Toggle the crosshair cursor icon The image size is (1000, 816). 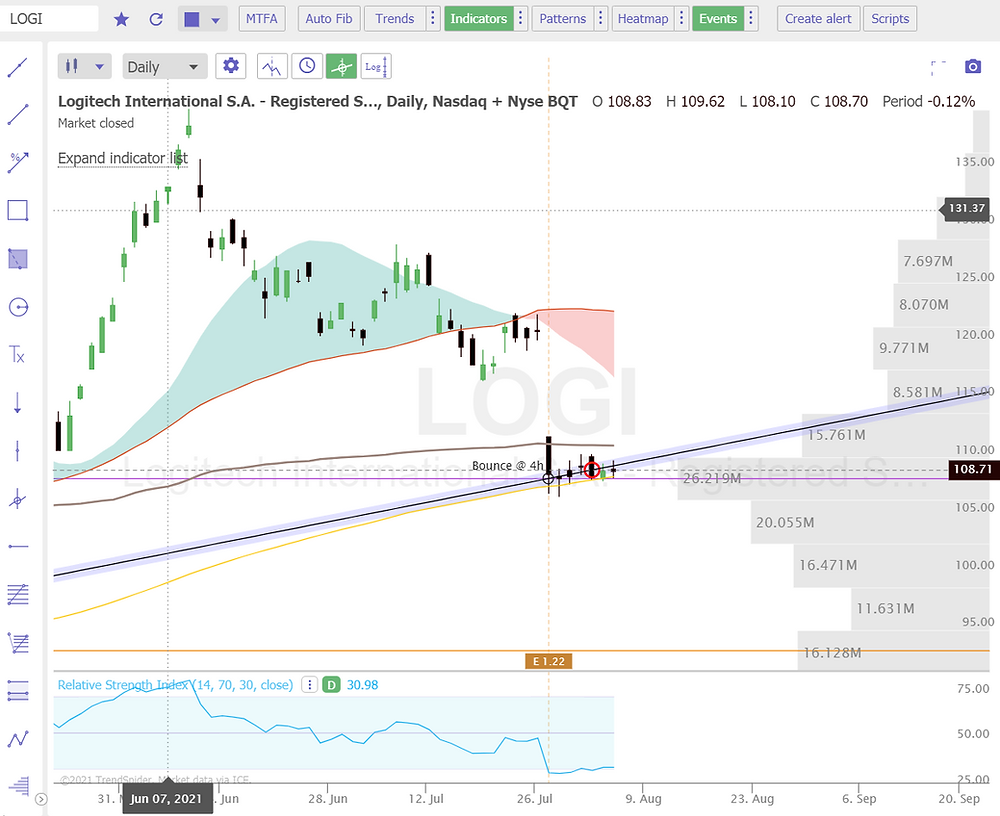(341, 66)
